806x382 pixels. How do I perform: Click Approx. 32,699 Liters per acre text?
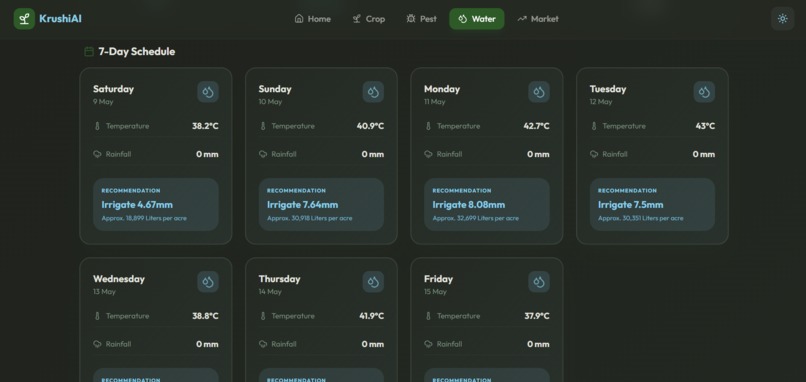pos(475,218)
